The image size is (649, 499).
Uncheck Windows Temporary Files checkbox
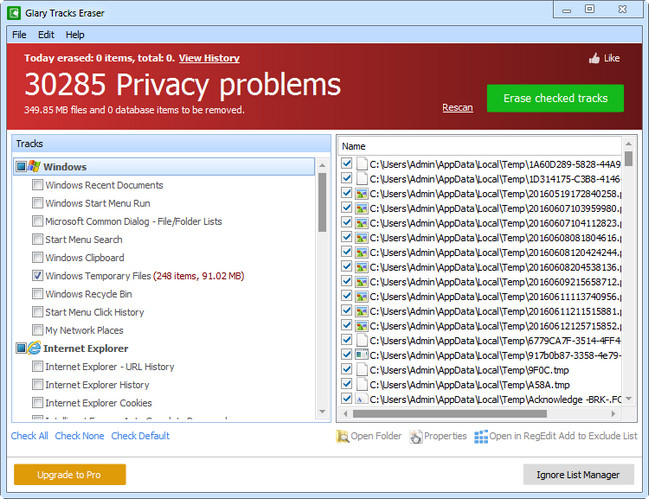[38, 276]
